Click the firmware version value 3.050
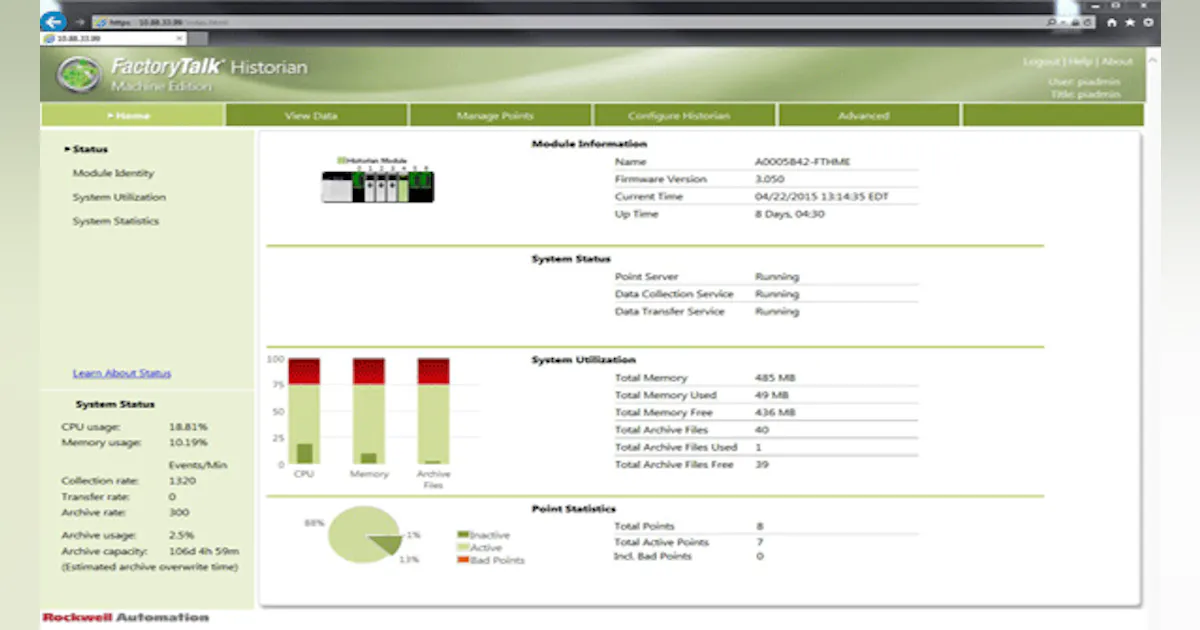The image size is (1200, 630). coord(770,180)
